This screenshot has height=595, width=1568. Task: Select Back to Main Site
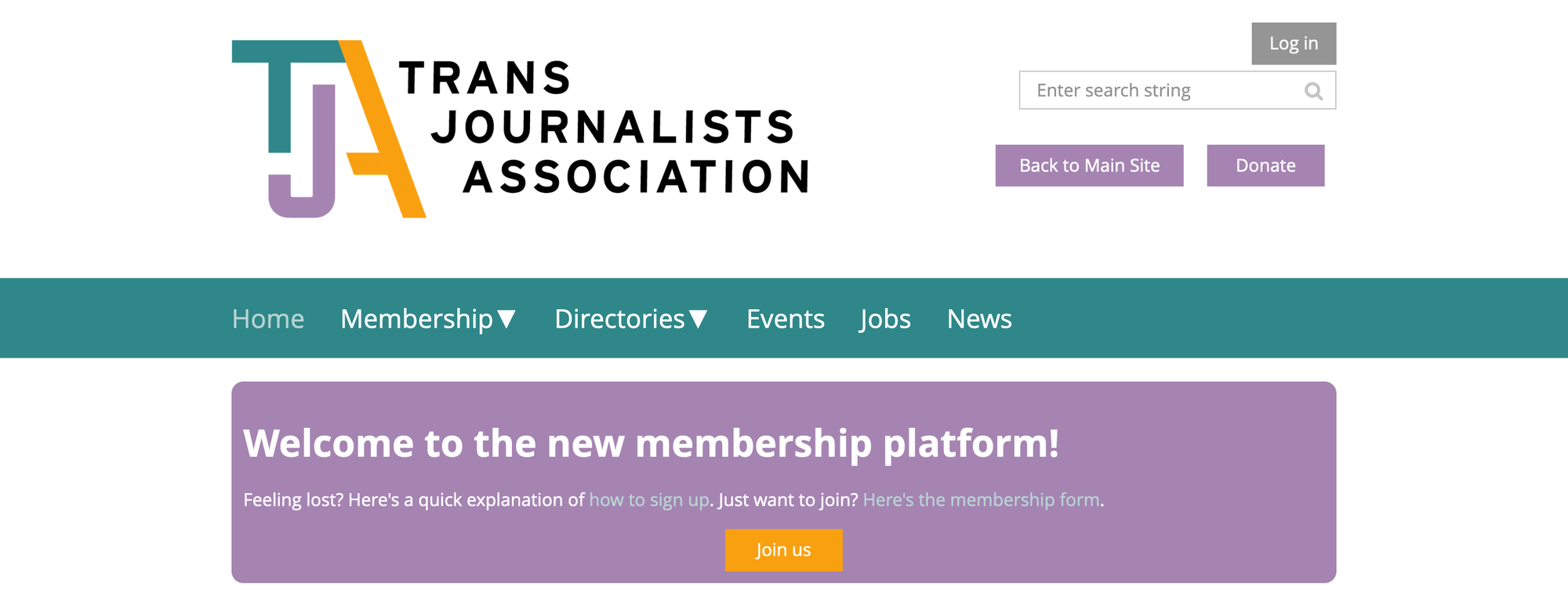(1089, 165)
